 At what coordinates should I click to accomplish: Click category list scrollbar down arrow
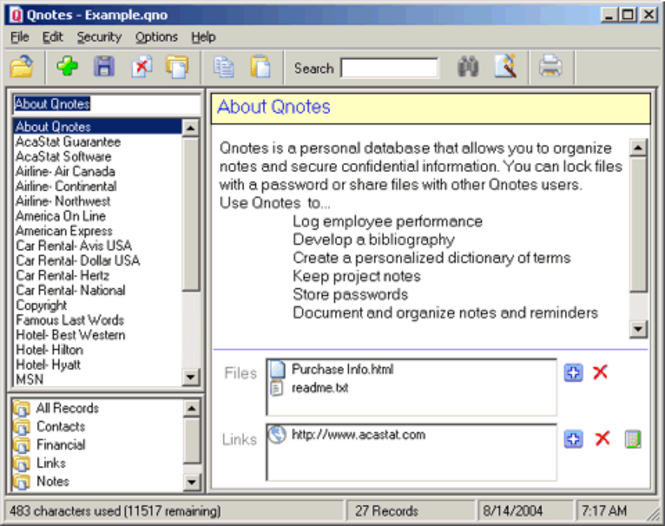pos(191,482)
